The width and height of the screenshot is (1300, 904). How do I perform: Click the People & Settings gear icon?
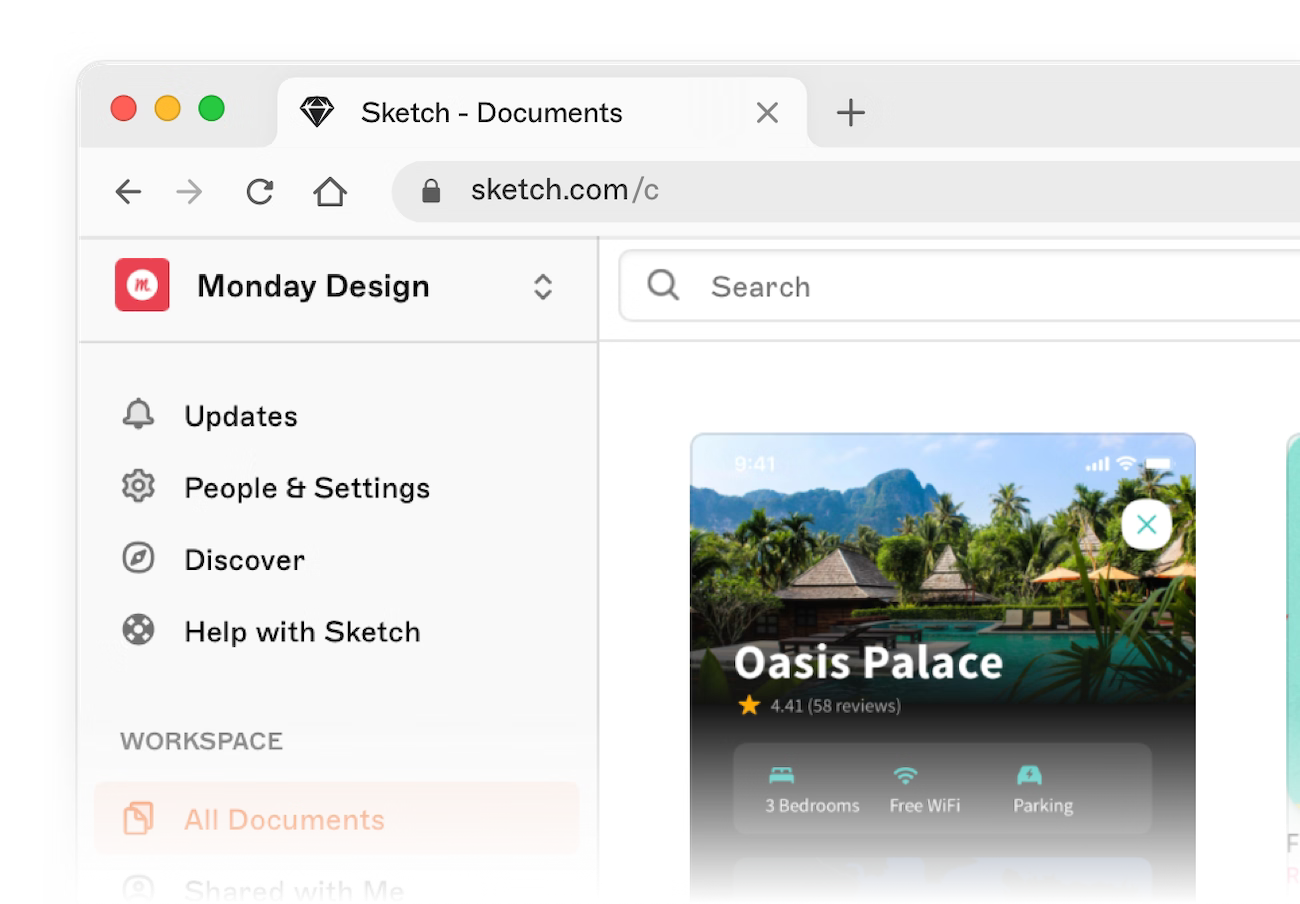pyautogui.click(x=138, y=486)
